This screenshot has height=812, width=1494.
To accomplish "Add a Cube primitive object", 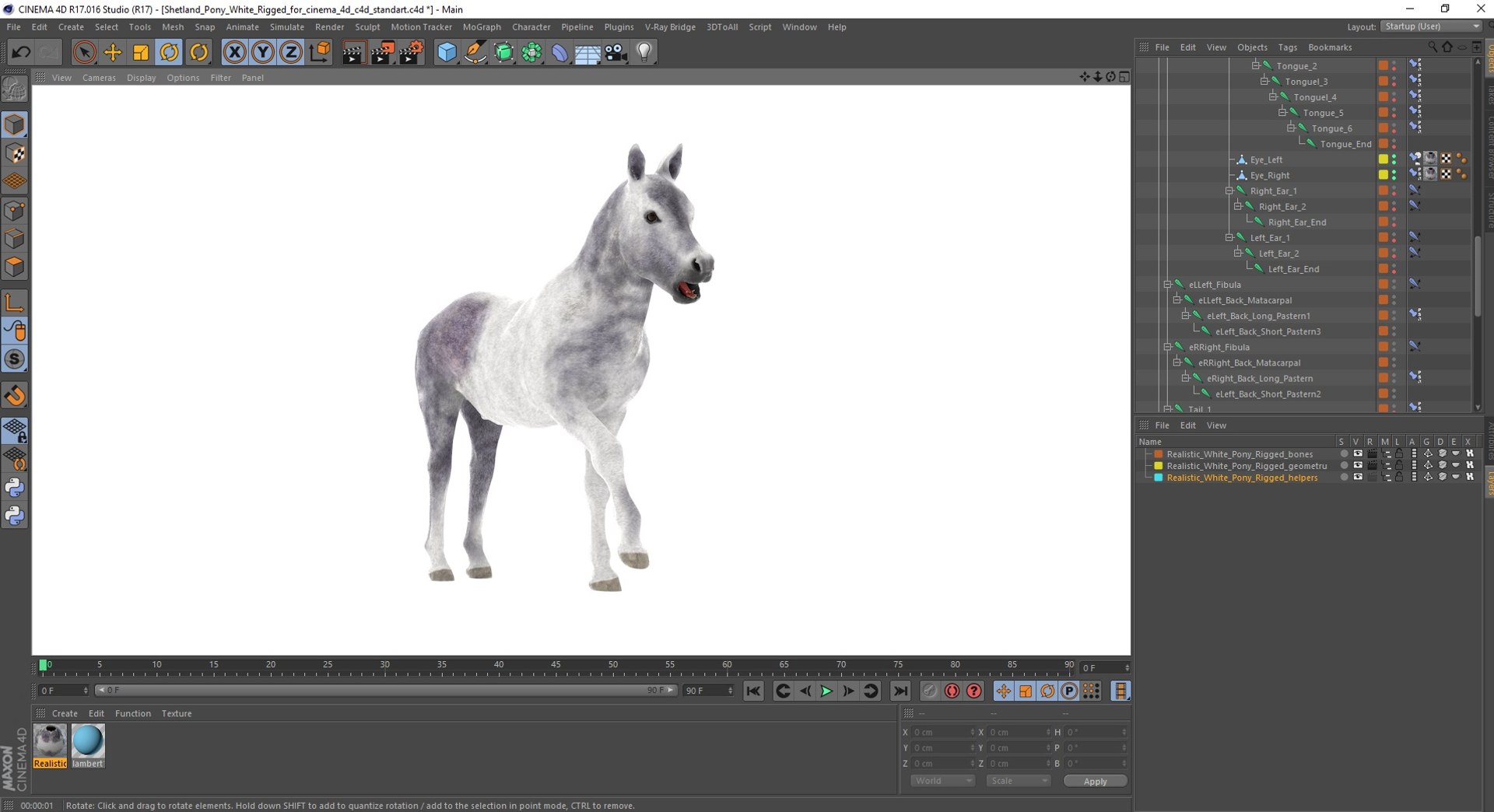I will point(447,52).
